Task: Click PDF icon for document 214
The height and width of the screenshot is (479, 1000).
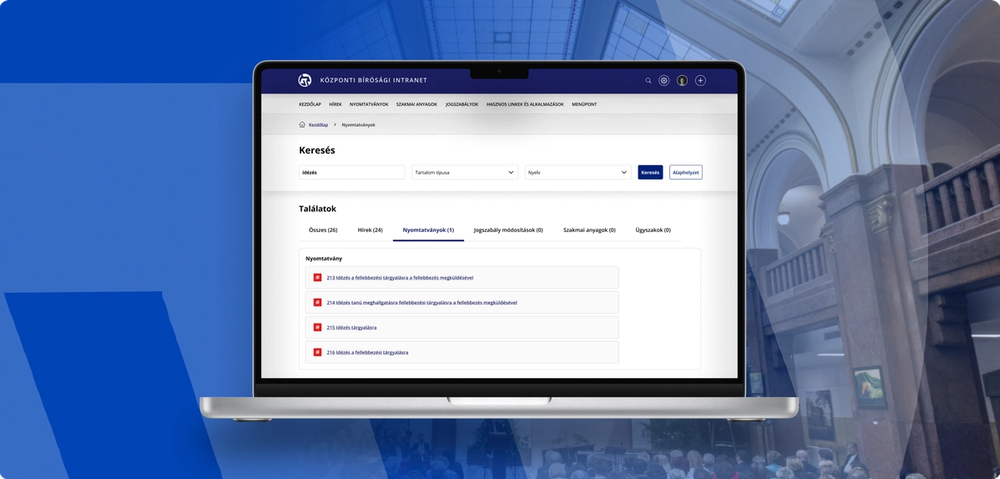Action: coord(318,302)
